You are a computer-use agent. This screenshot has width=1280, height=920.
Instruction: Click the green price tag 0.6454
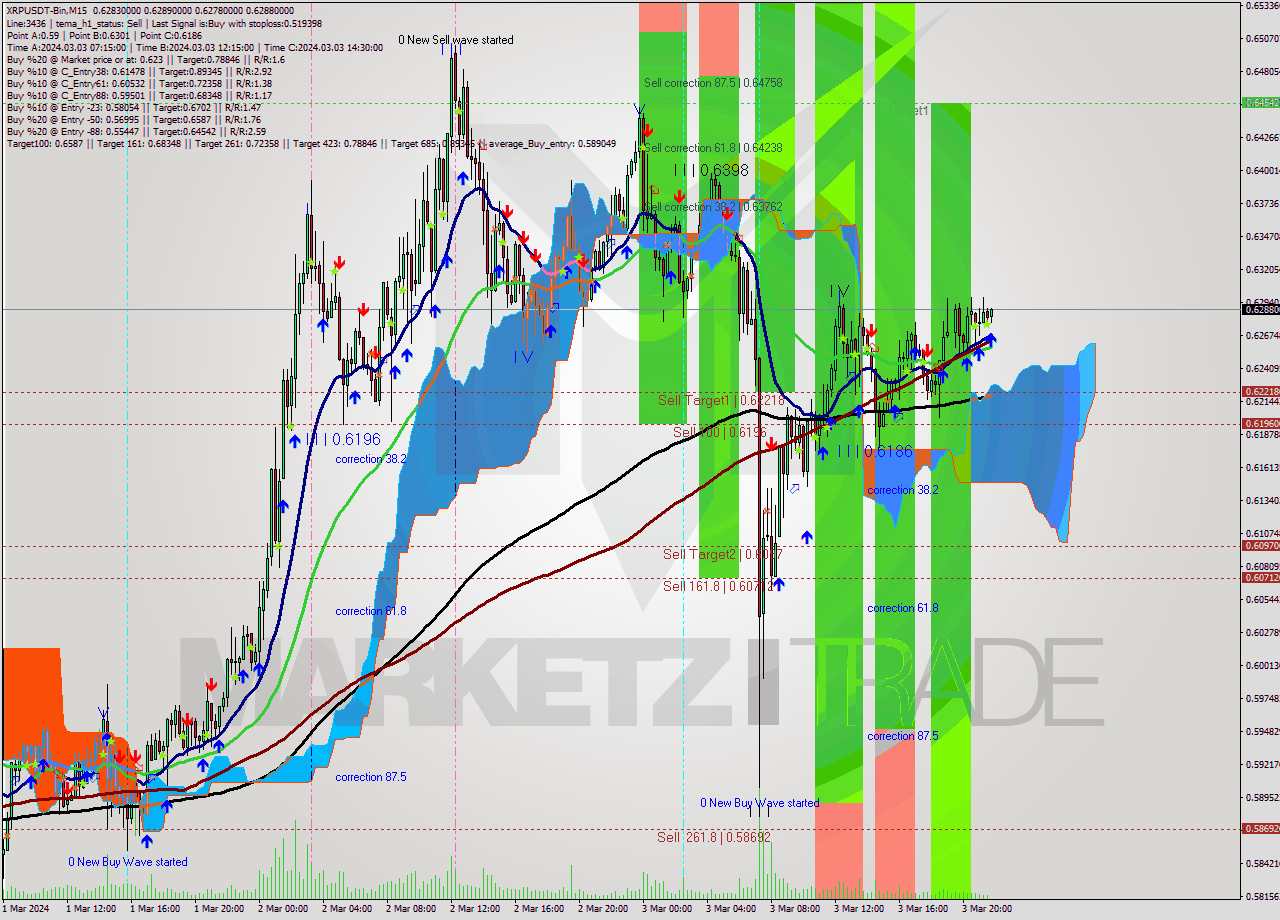click(1260, 102)
